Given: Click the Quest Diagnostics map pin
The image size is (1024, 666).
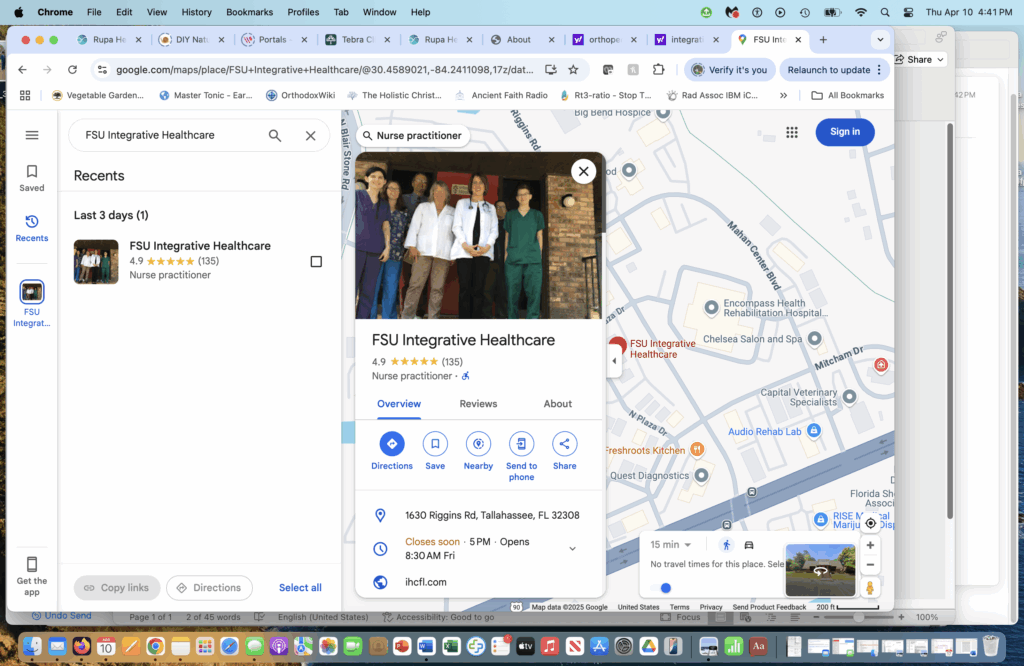Looking at the screenshot, I should click(x=701, y=475).
